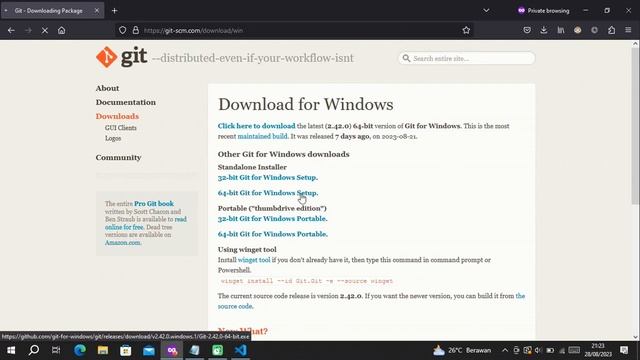The width and height of the screenshot is (640, 360).
Task: Open the Downloads section
Action: 117,116
